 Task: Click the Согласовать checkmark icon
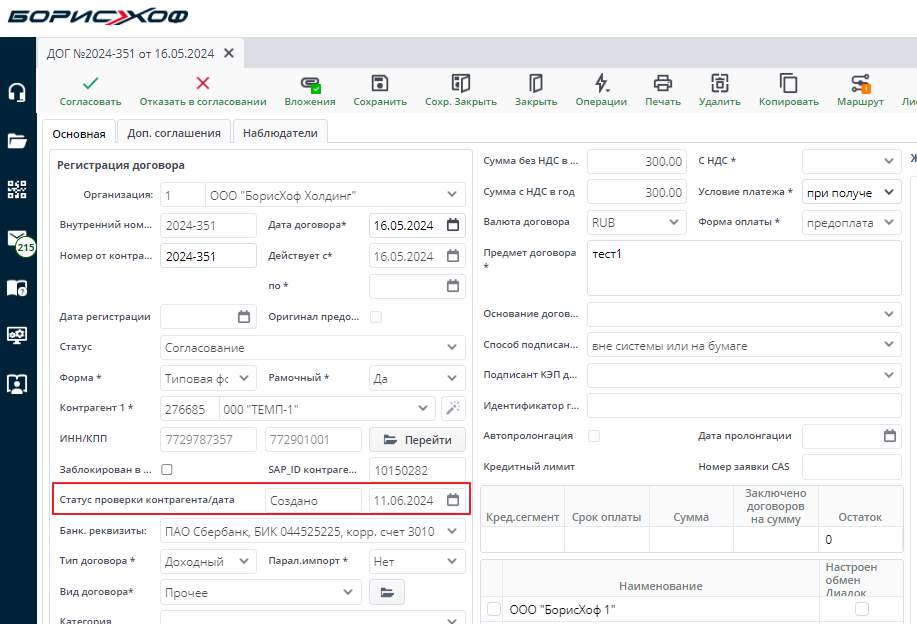[x=90, y=84]
